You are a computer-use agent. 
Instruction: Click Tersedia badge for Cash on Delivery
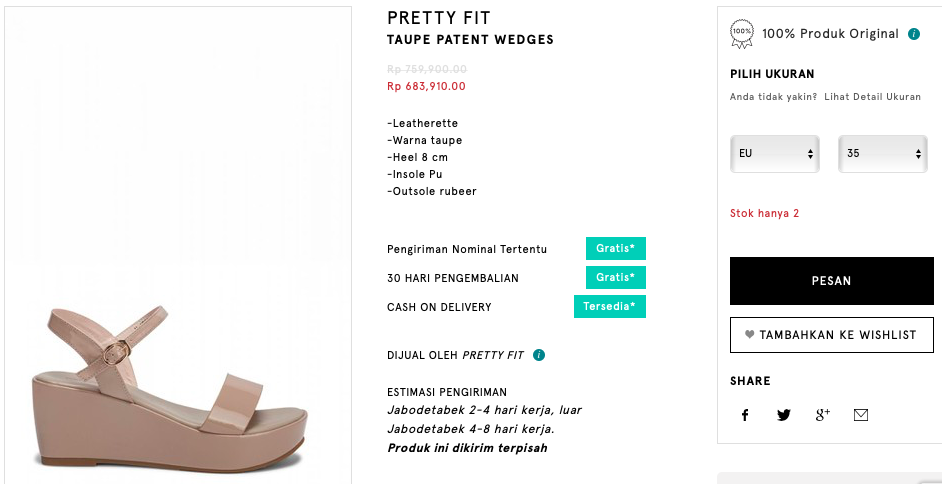610,307
